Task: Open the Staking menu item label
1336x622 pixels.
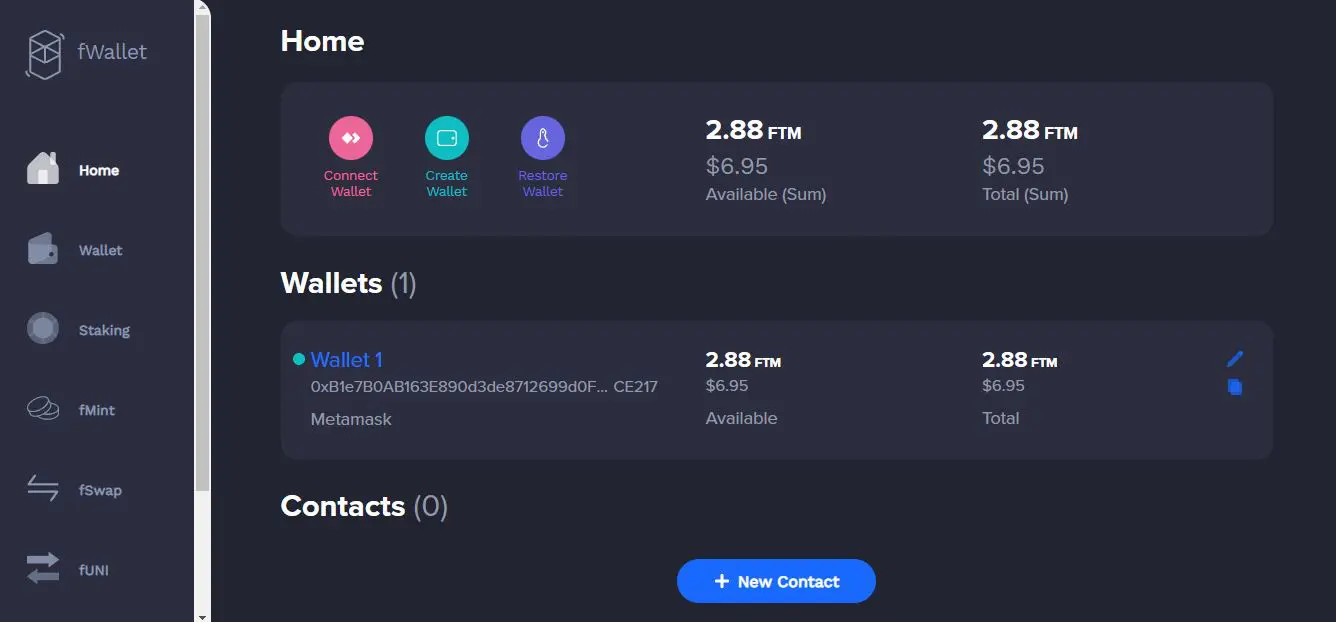Action: pyautogui.click(x=104, y=330)
